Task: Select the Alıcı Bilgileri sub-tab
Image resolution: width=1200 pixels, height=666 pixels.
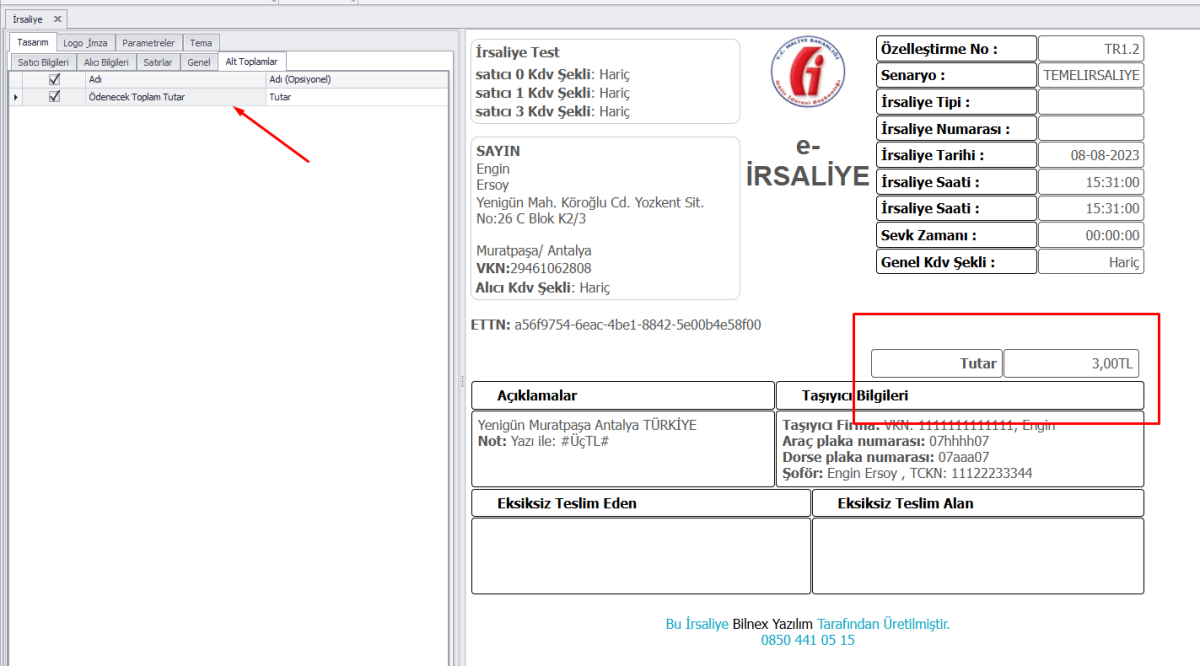Action: tap(106, 61)
